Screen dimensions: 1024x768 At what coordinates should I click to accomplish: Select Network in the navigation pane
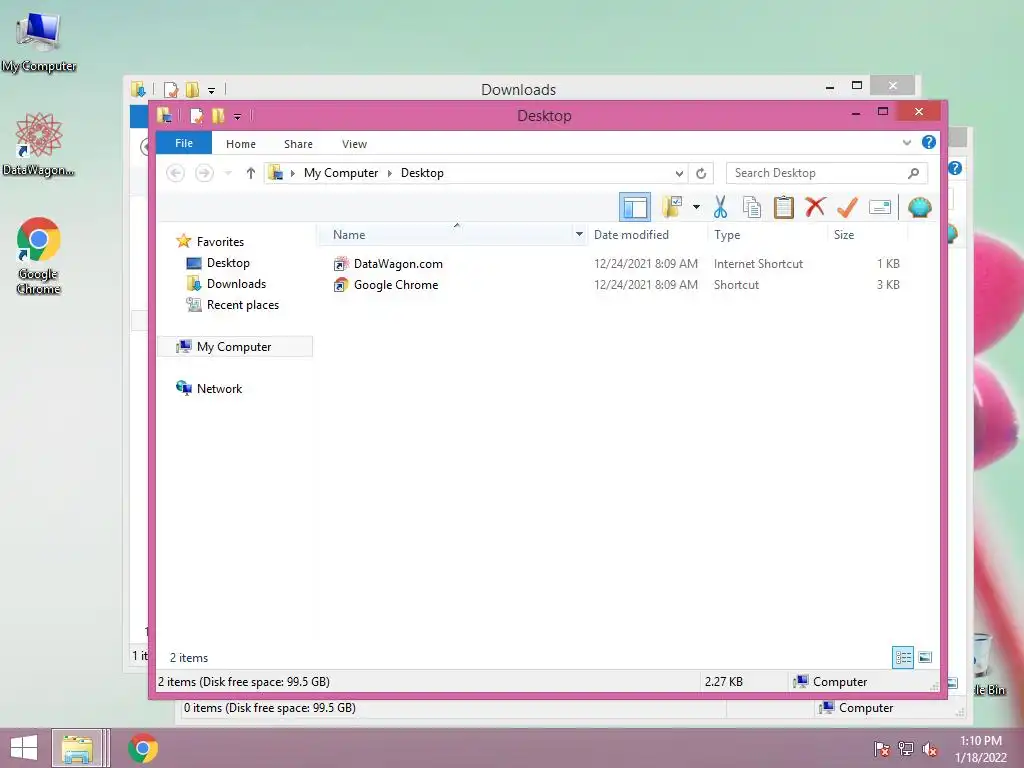219,389
